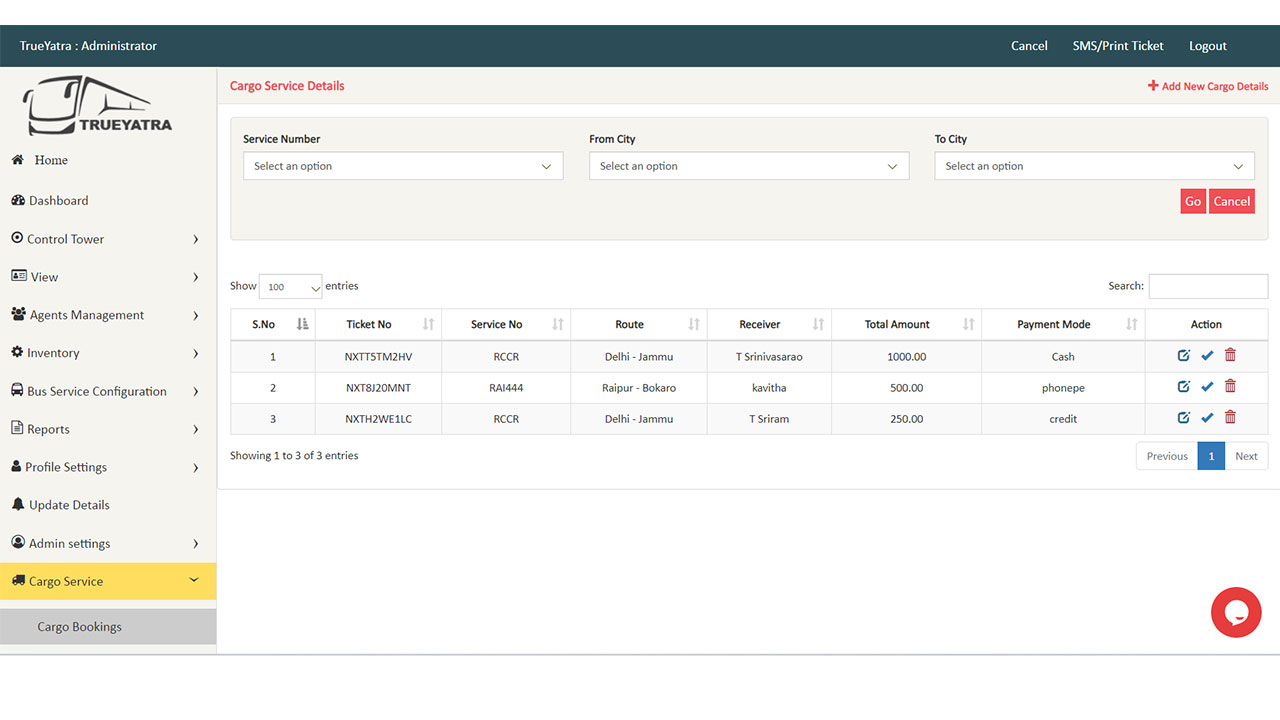The height and width of the screenshot is (720, 1280).
Task: Click edit icon for ticket NXTT5TM2HV
Action: pos(1184,356)
